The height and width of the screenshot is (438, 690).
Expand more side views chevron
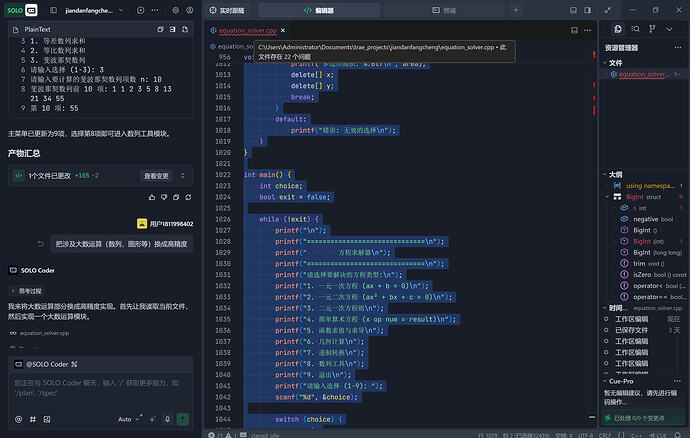point(669,29)
